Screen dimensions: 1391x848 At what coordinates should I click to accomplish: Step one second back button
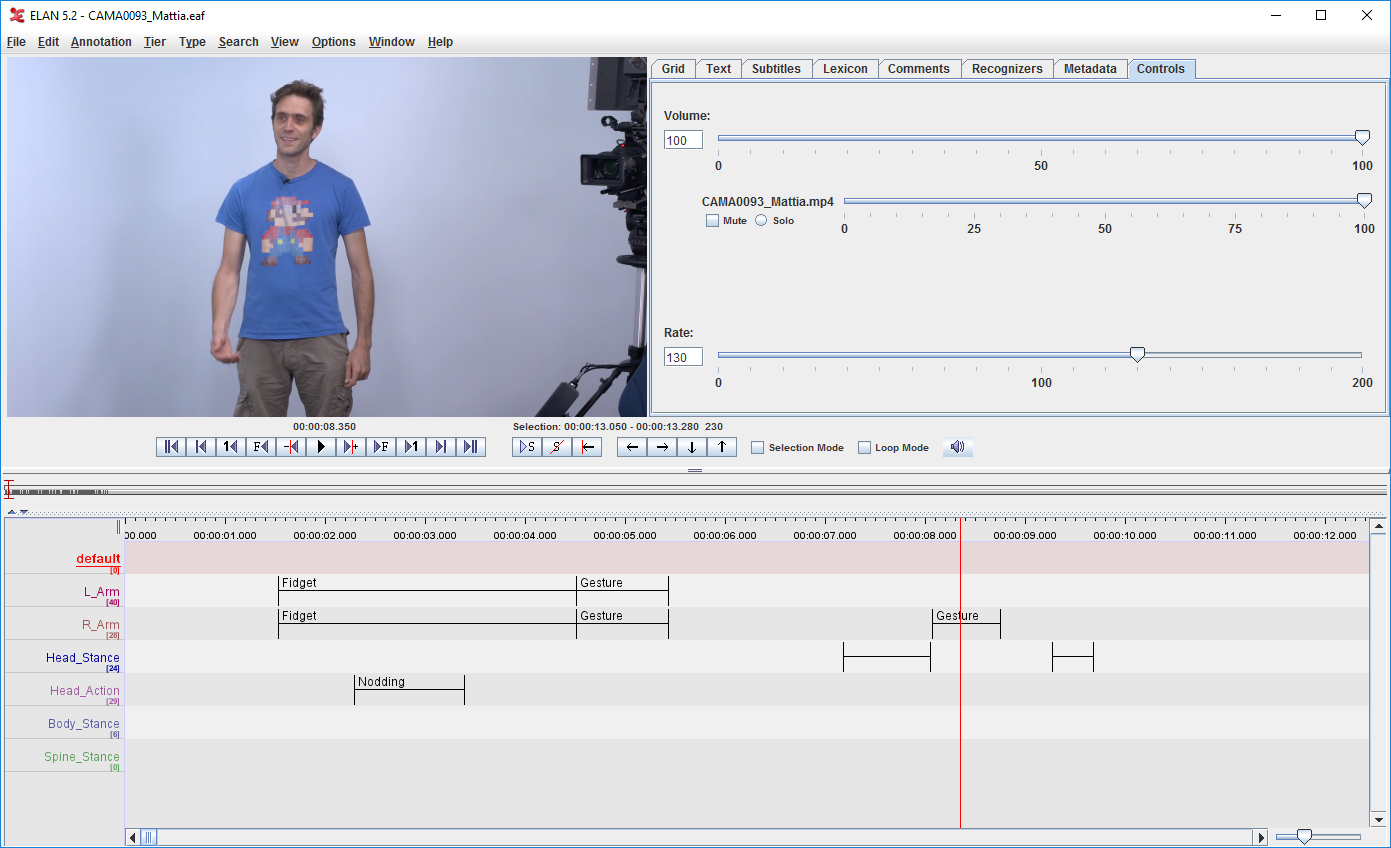[x=231, y=447]
